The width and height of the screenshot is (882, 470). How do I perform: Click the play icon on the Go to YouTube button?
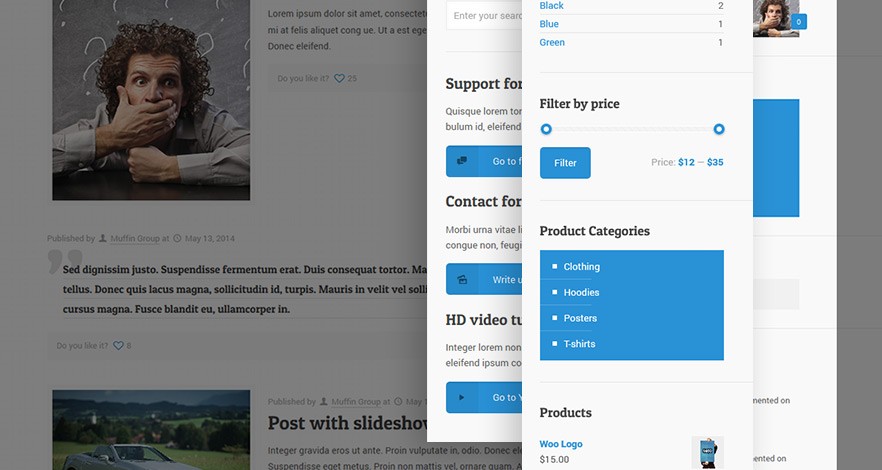point(462,397)
